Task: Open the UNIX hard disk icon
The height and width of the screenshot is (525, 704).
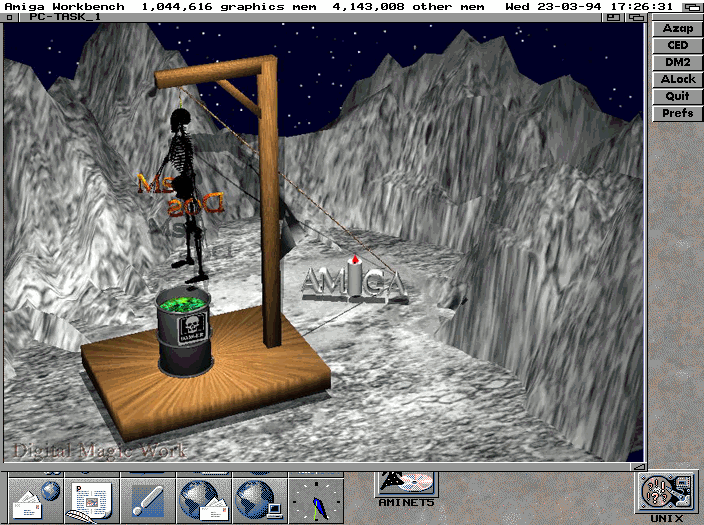Action: click(666, 497)
